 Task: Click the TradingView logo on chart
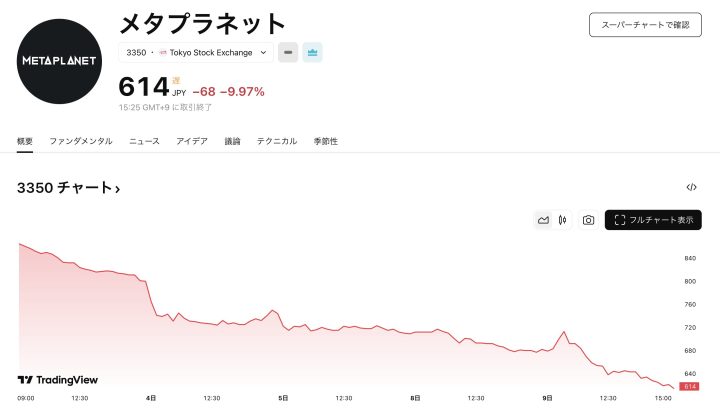coord(57,380)
